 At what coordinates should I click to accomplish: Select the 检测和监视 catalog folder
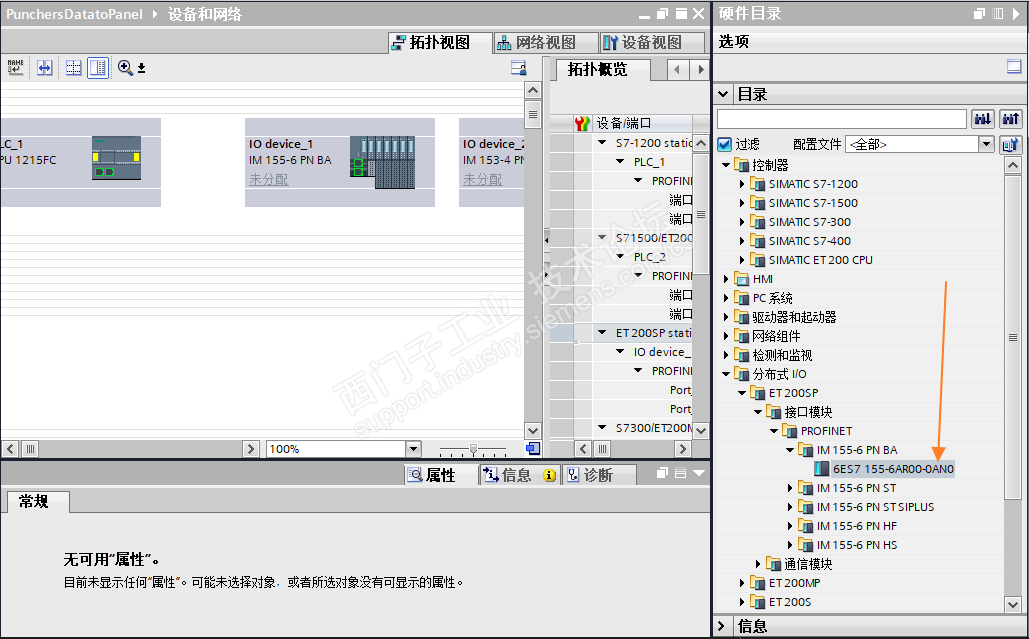782,355
